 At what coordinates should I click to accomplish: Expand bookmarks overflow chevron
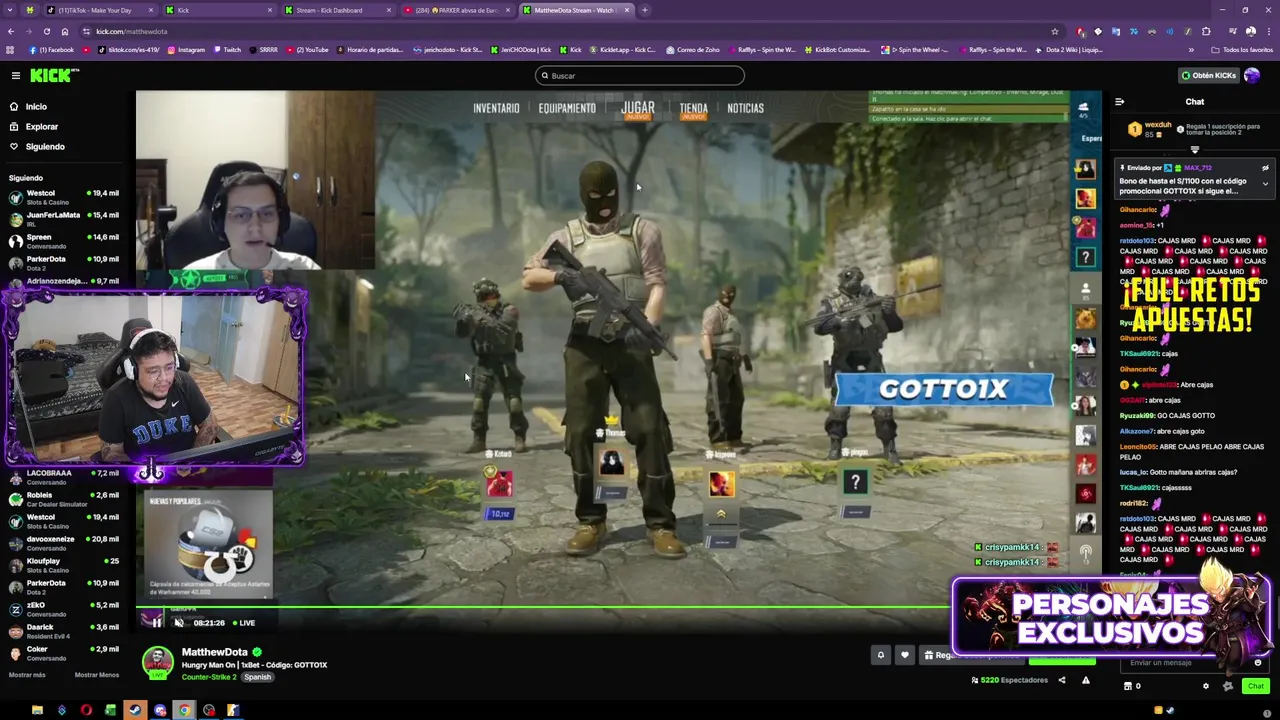pos(1191,49)
